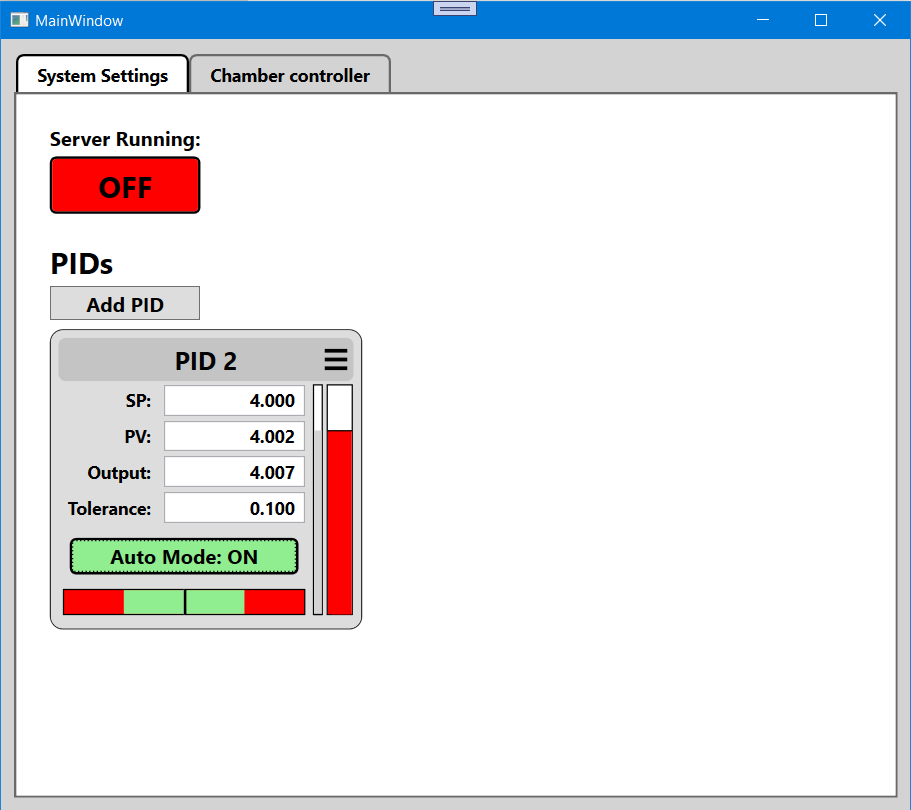The image size is (911, 810).
Task: Edit the SP setpoint field
Action: pyautogui.click(x=233, y=400)
